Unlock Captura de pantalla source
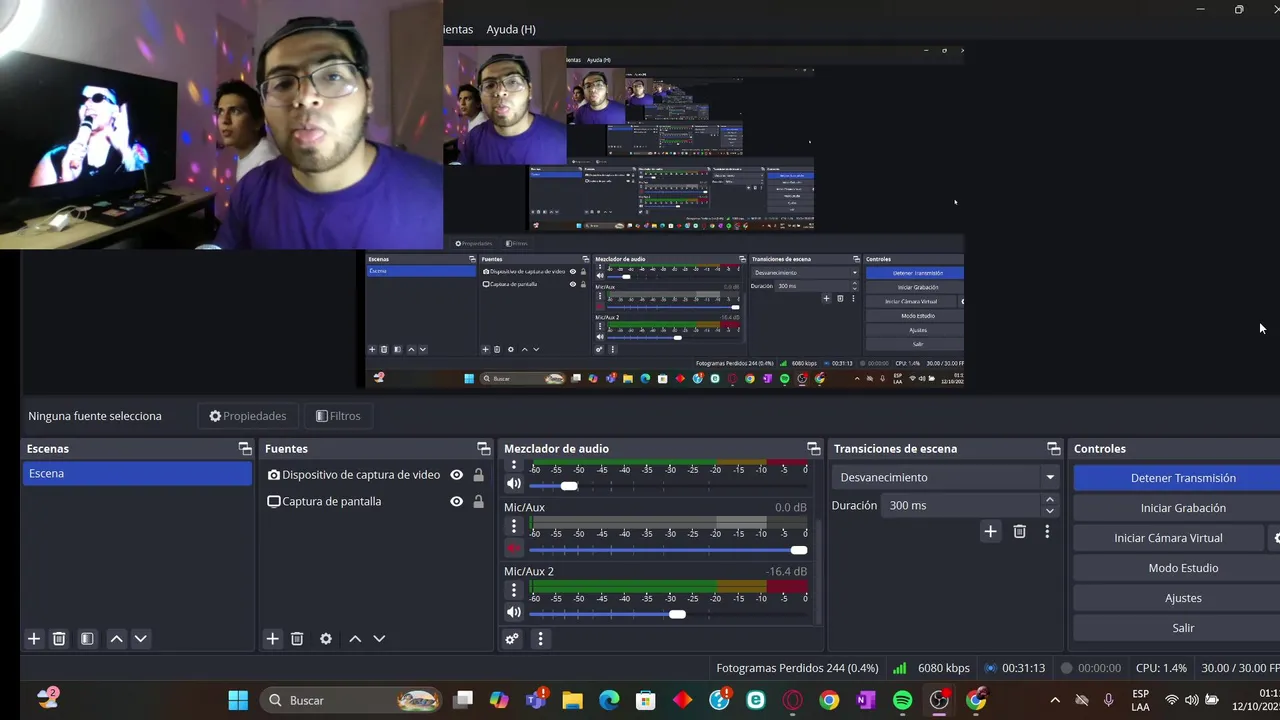 [x=478, y=501]
